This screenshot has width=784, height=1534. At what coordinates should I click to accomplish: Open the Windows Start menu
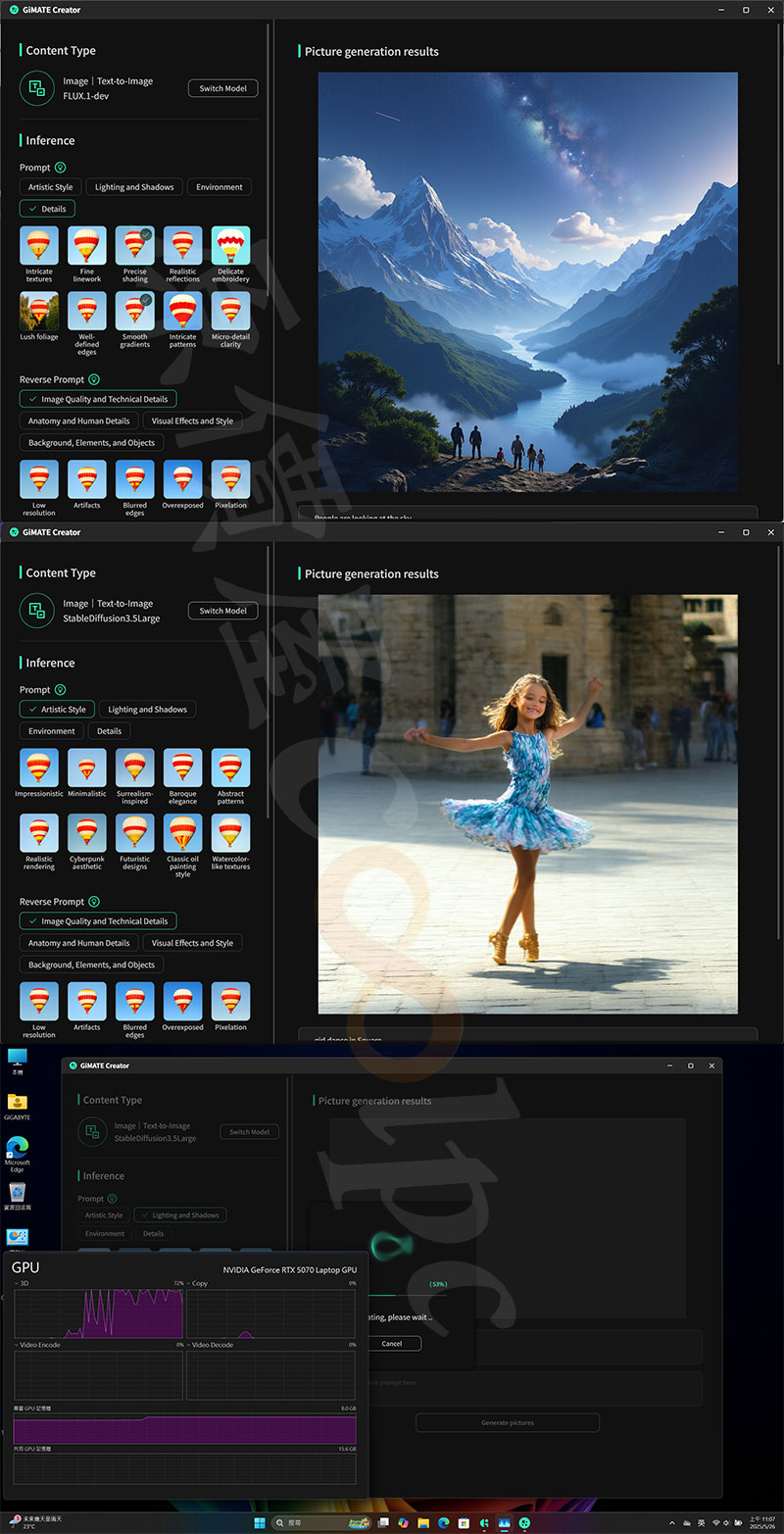click(x=261, y=1522)
